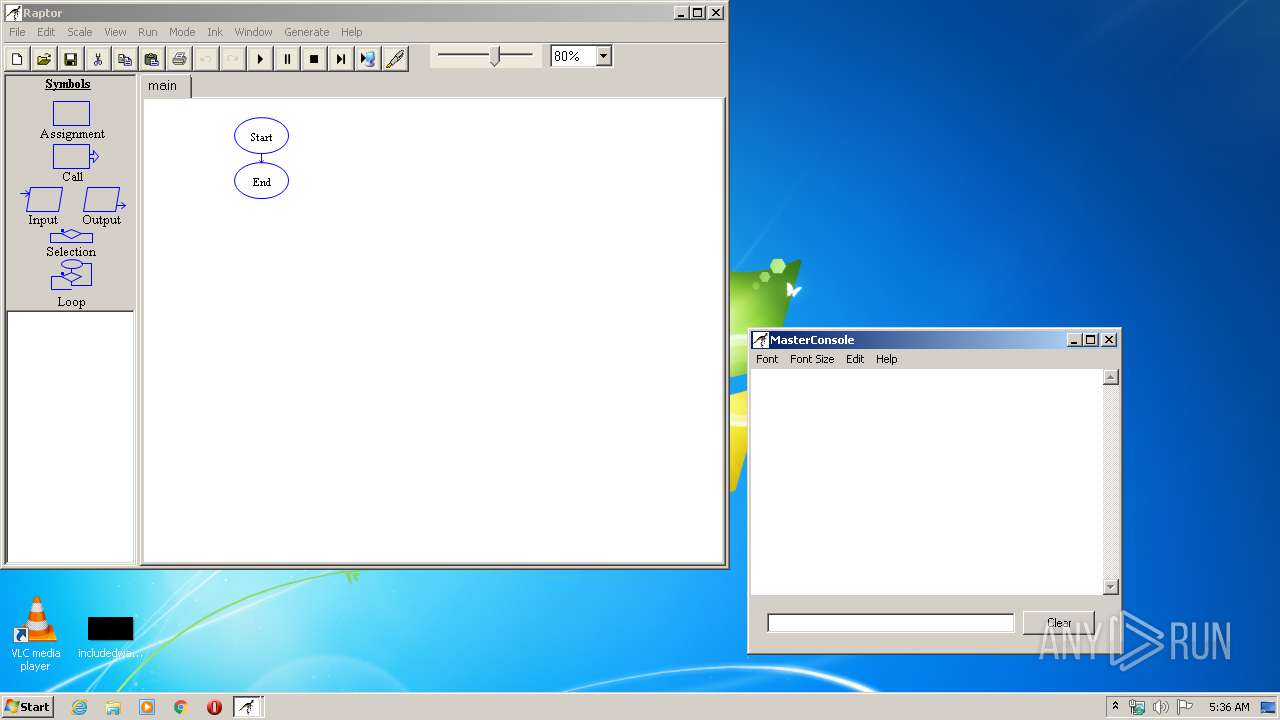The height and width of the screenshot is (720, 1280).
Task: Open the View menu
Action: click(x=115, y=32)
